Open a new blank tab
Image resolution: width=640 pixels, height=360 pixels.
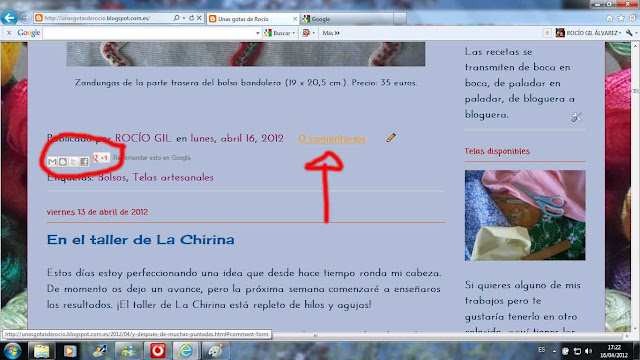pyautogui.click(x=400, y=19)
